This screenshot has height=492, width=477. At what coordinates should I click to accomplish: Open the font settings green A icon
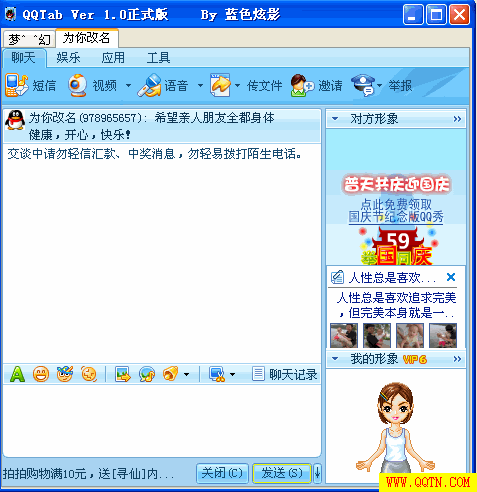(x=17, y=374)
